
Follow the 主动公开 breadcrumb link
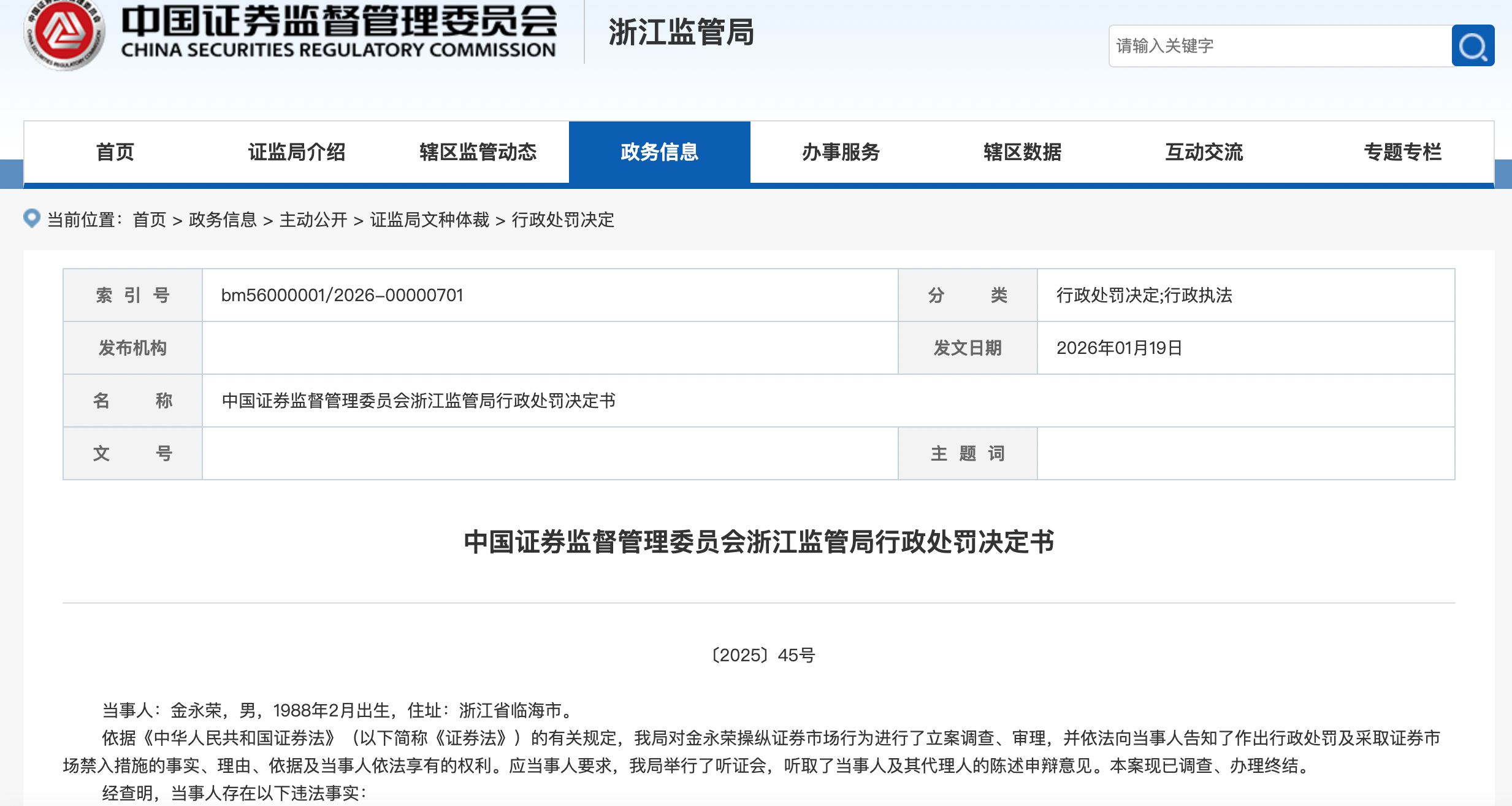click(x=313, y=220)
